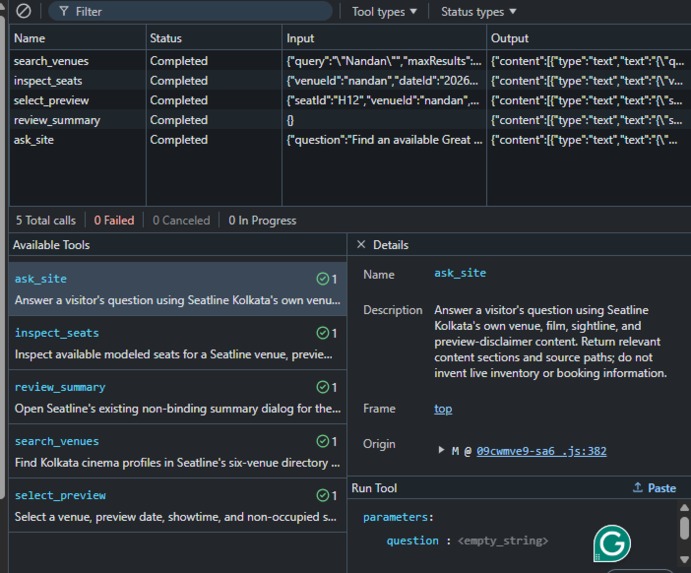Screen dimensions: 691x573
Task: Select review_summary in Available Tools
Action: point(178,398)
